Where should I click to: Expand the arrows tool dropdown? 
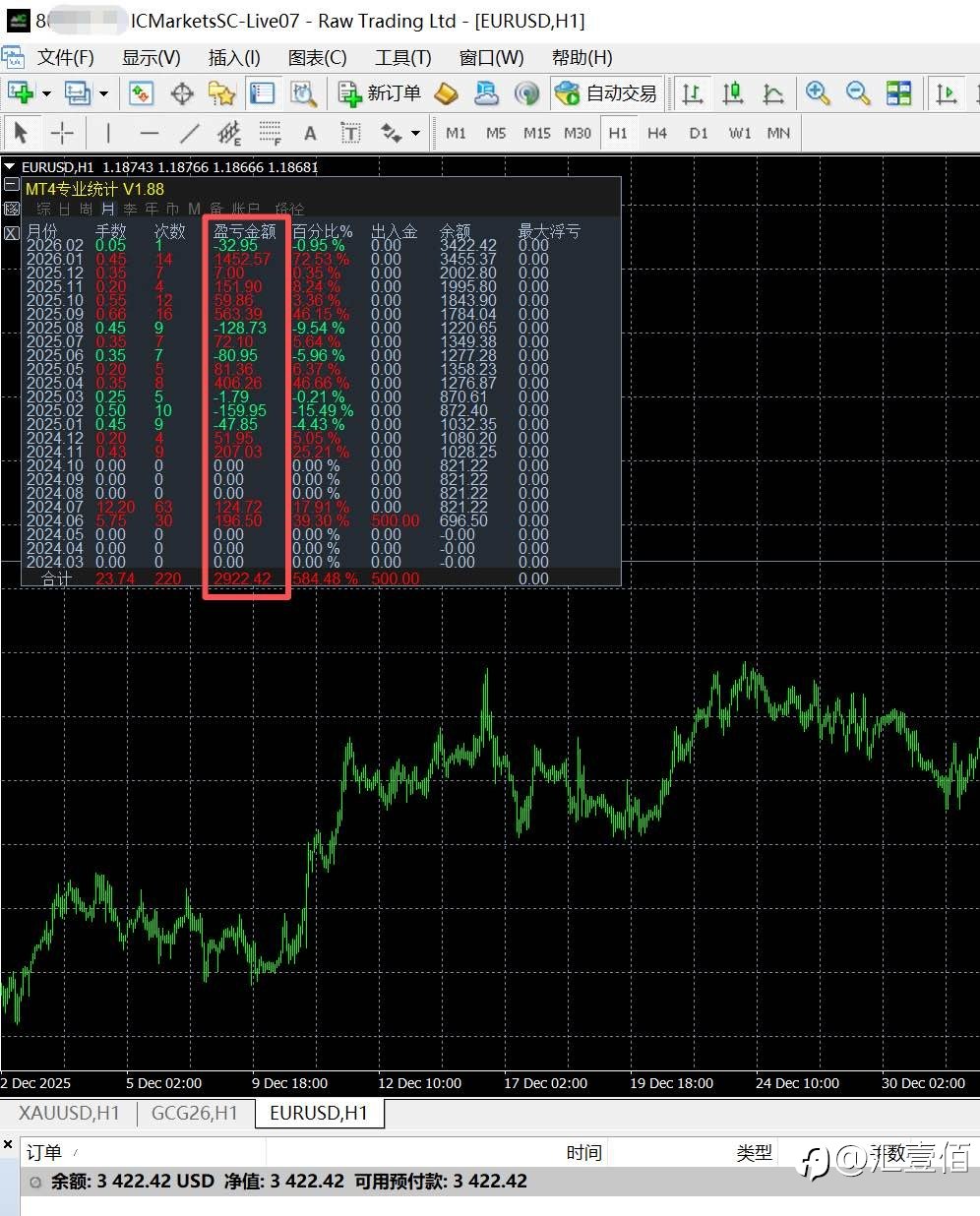coord(415,134)
